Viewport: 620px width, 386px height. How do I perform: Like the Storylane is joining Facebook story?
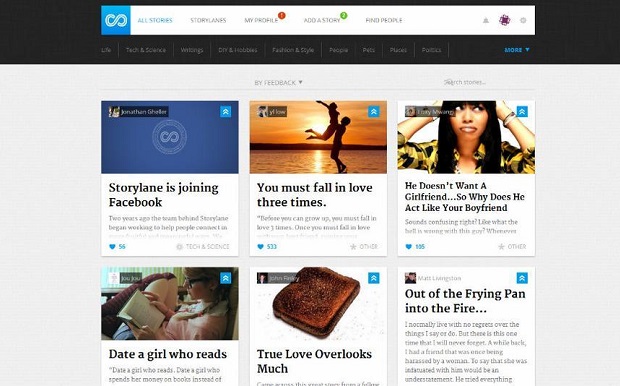tap(112, 247)
